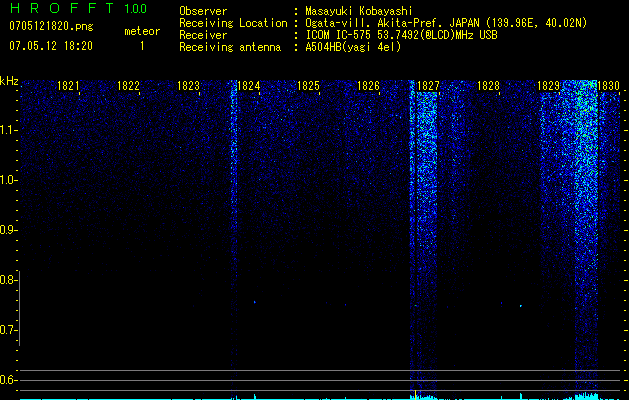Click the 0.6 kHz axis label
The width and height of the screenshot is (629, 400).
click(8, 380)
